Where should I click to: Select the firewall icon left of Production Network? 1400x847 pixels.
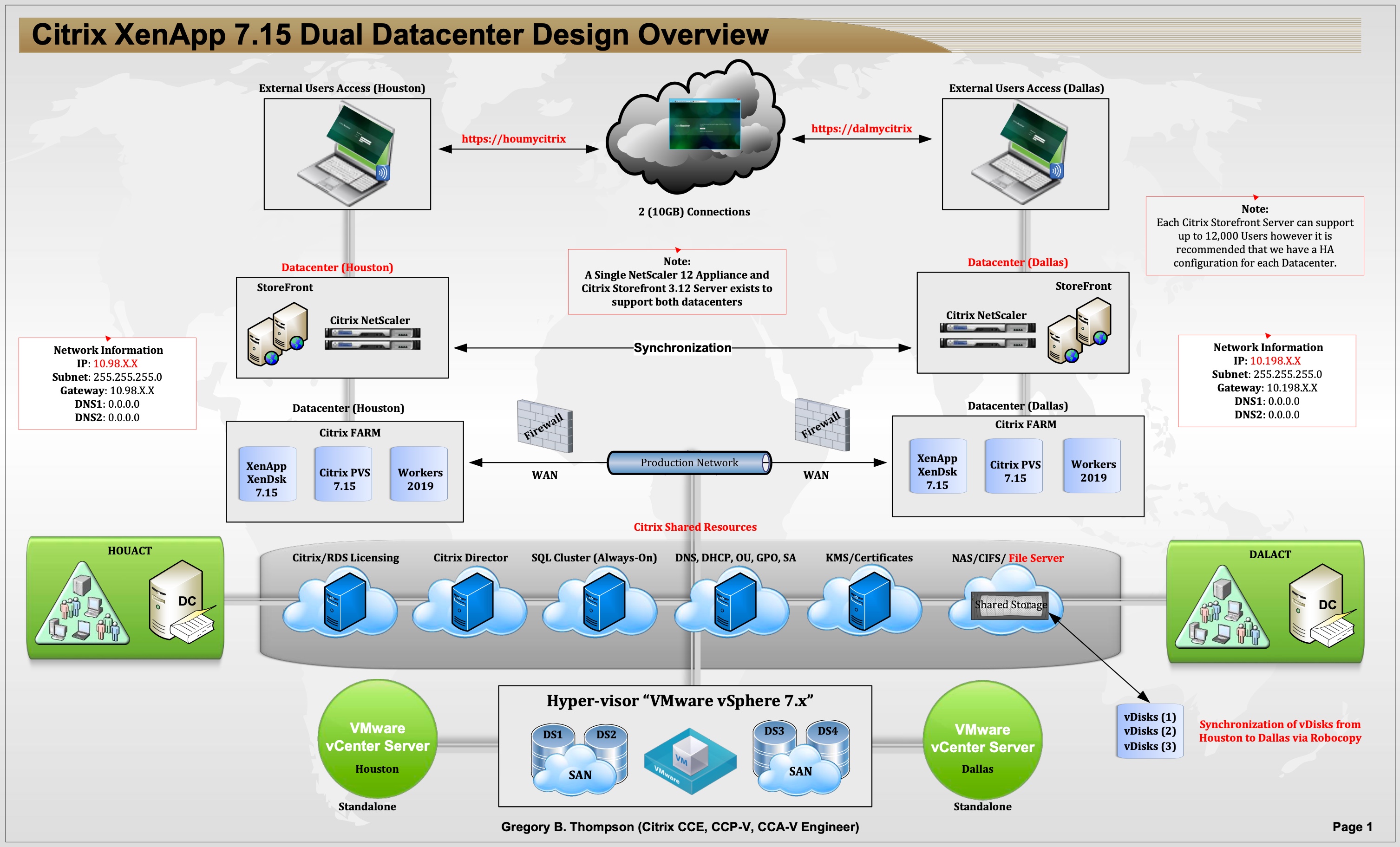[545, 426]
